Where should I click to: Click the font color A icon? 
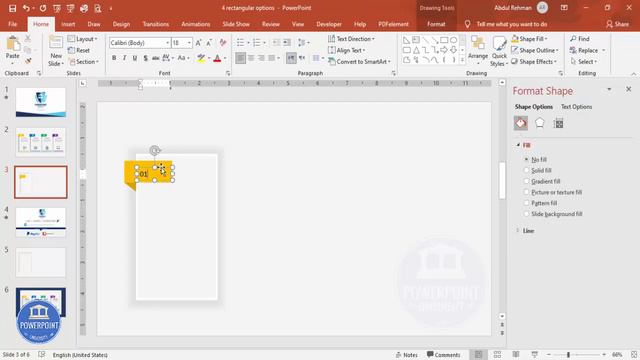point(217,58)
